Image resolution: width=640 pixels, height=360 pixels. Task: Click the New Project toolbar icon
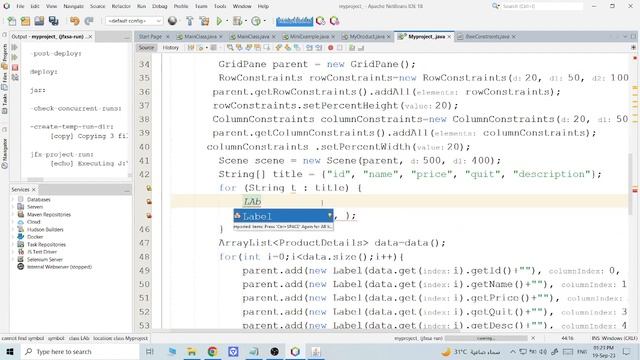[x=25, y=21]
